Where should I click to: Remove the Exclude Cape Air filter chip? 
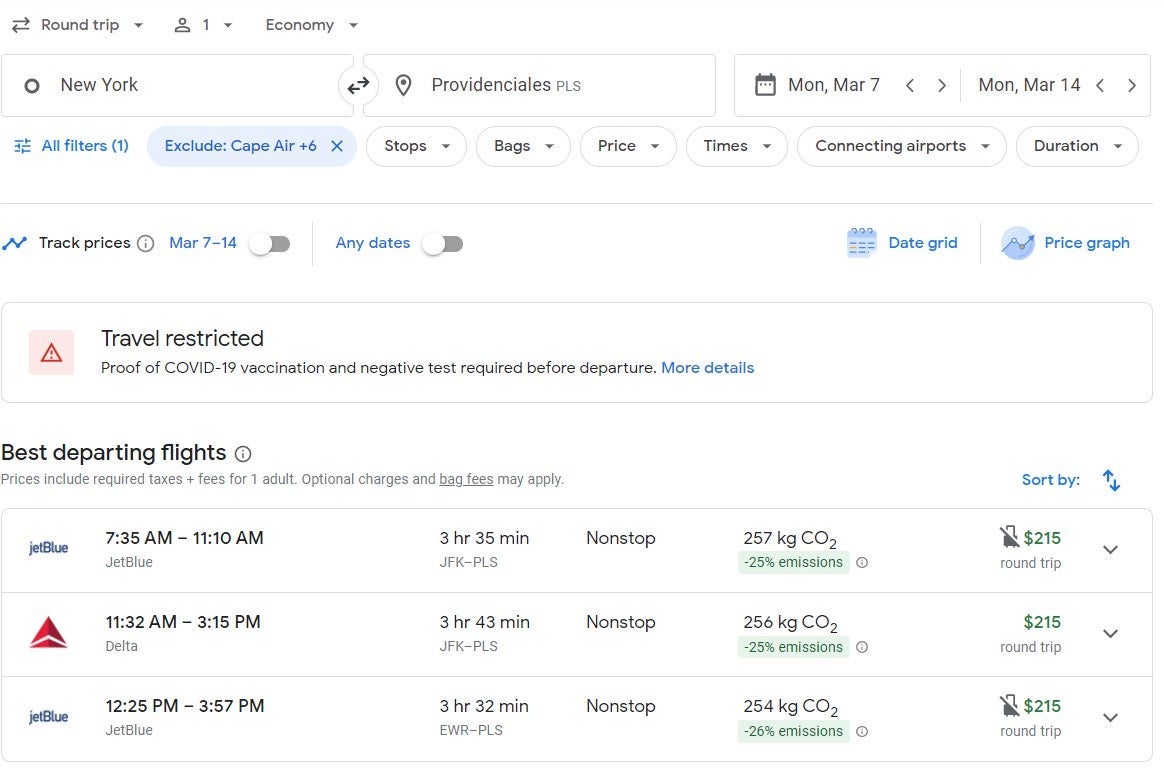pos(337,146)
